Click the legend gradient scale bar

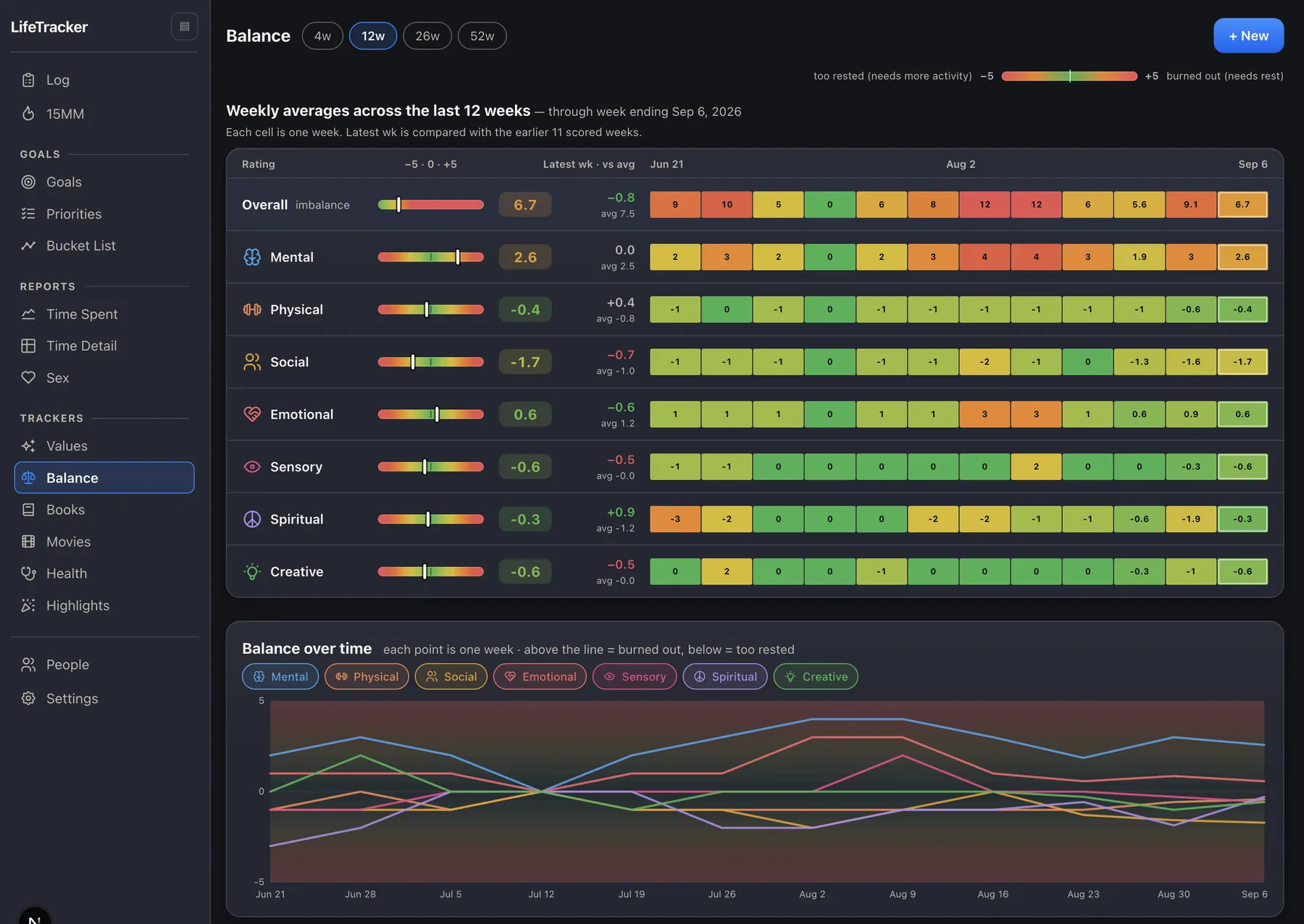point(1069,76)
